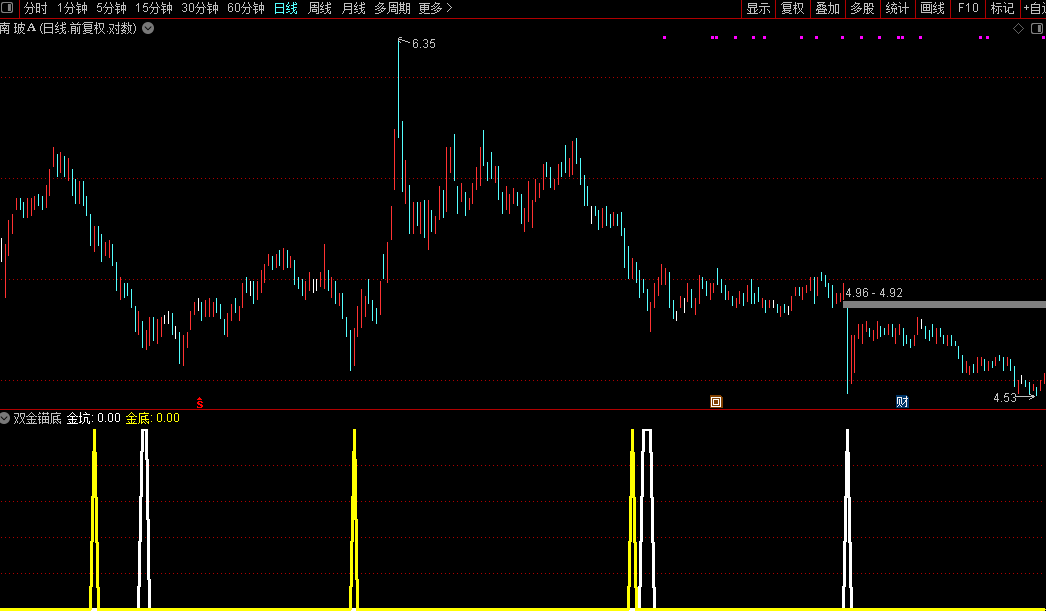The height and width of the screenshot is (611, 1046).
Task: Click the 金底: 0.00 indicator value
Action: click(153, 418)
